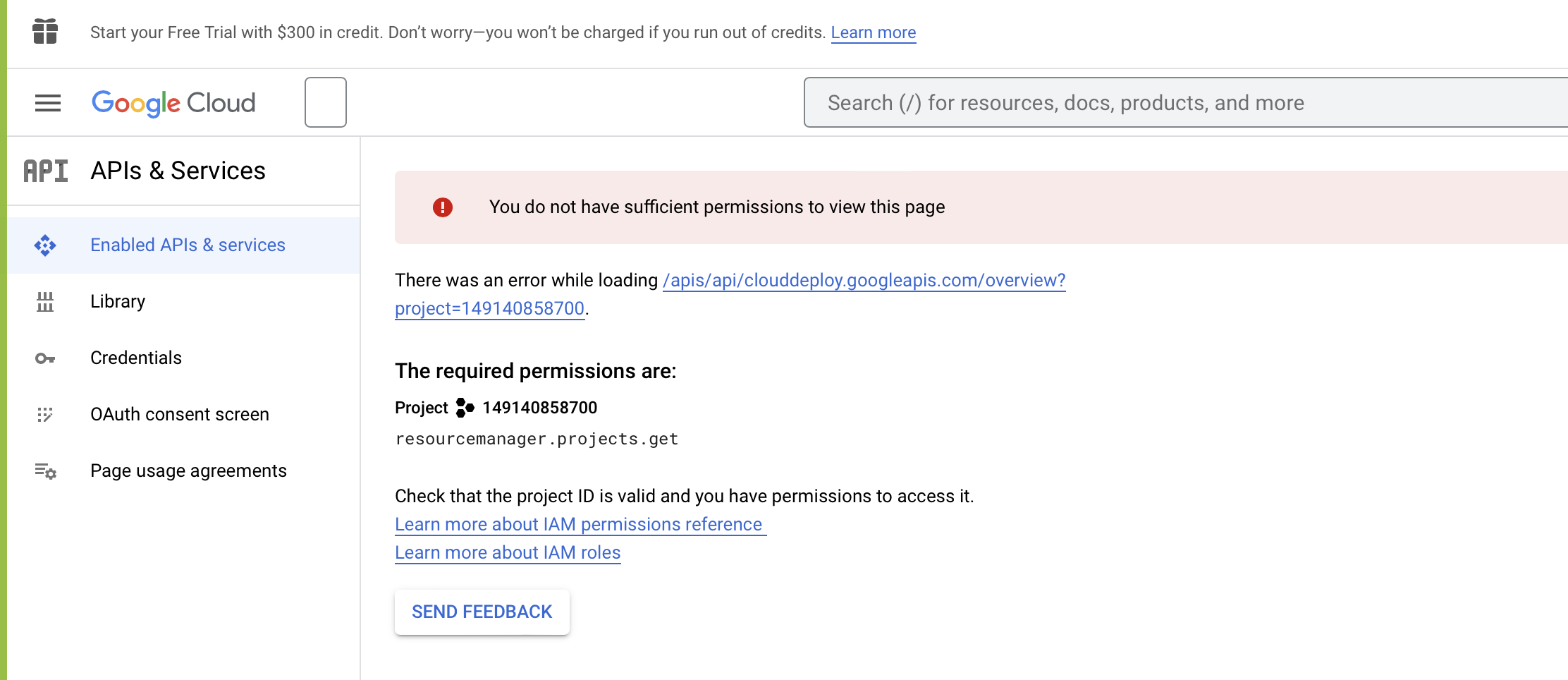Click the clouddeploy.googleapis.com overview URL link
The width and height of the screenshot is (1568, 680).
tap(864, 281)
